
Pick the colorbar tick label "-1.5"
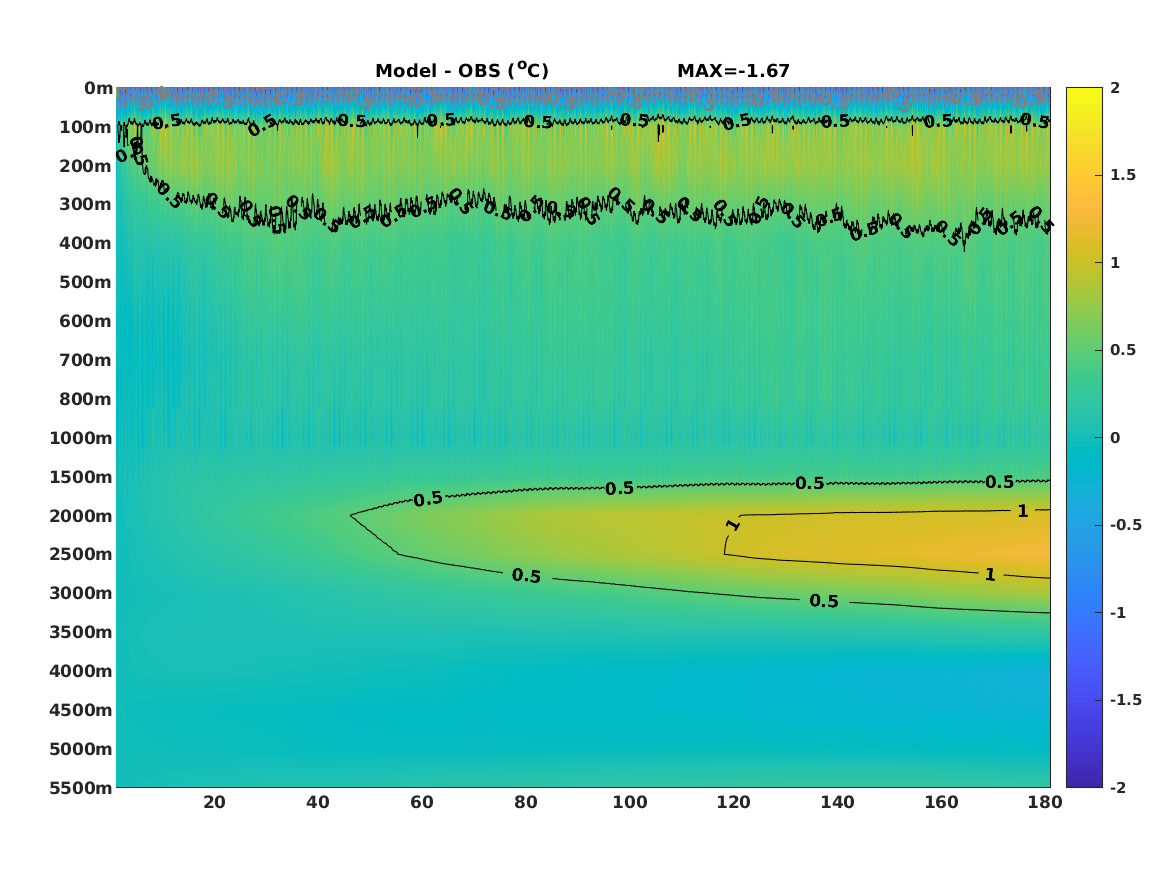pyautogui.click(x=1126, y=700)
